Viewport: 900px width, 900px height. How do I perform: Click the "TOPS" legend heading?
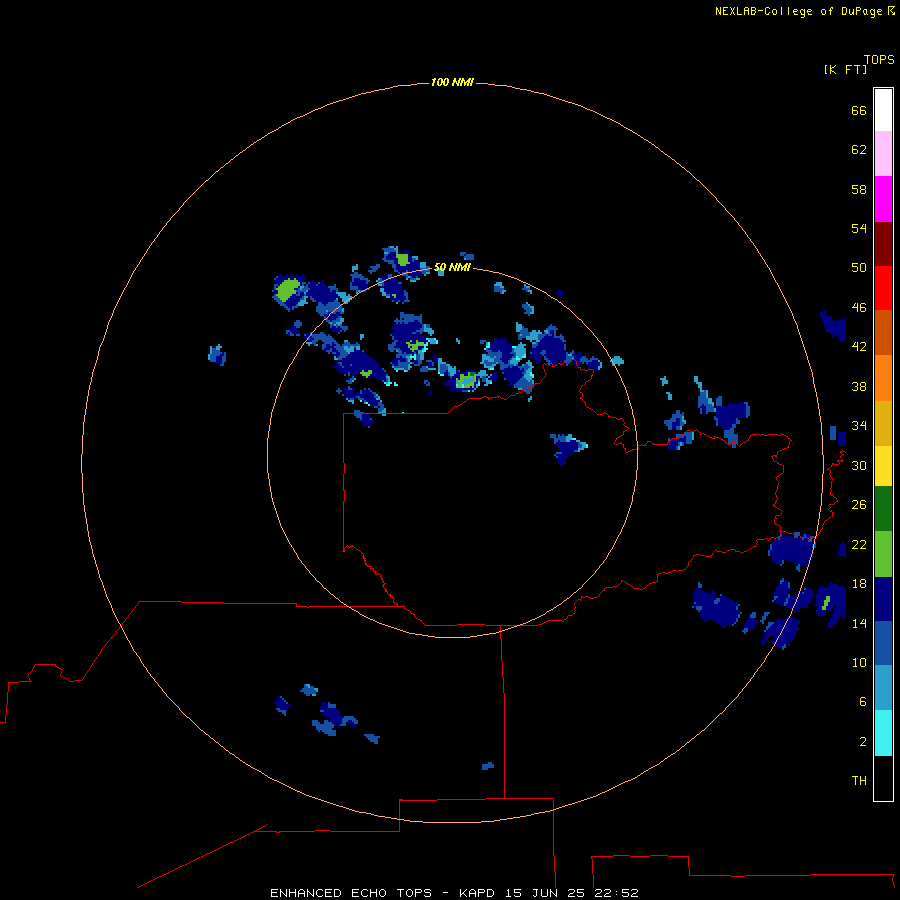[x=879, y=59]
